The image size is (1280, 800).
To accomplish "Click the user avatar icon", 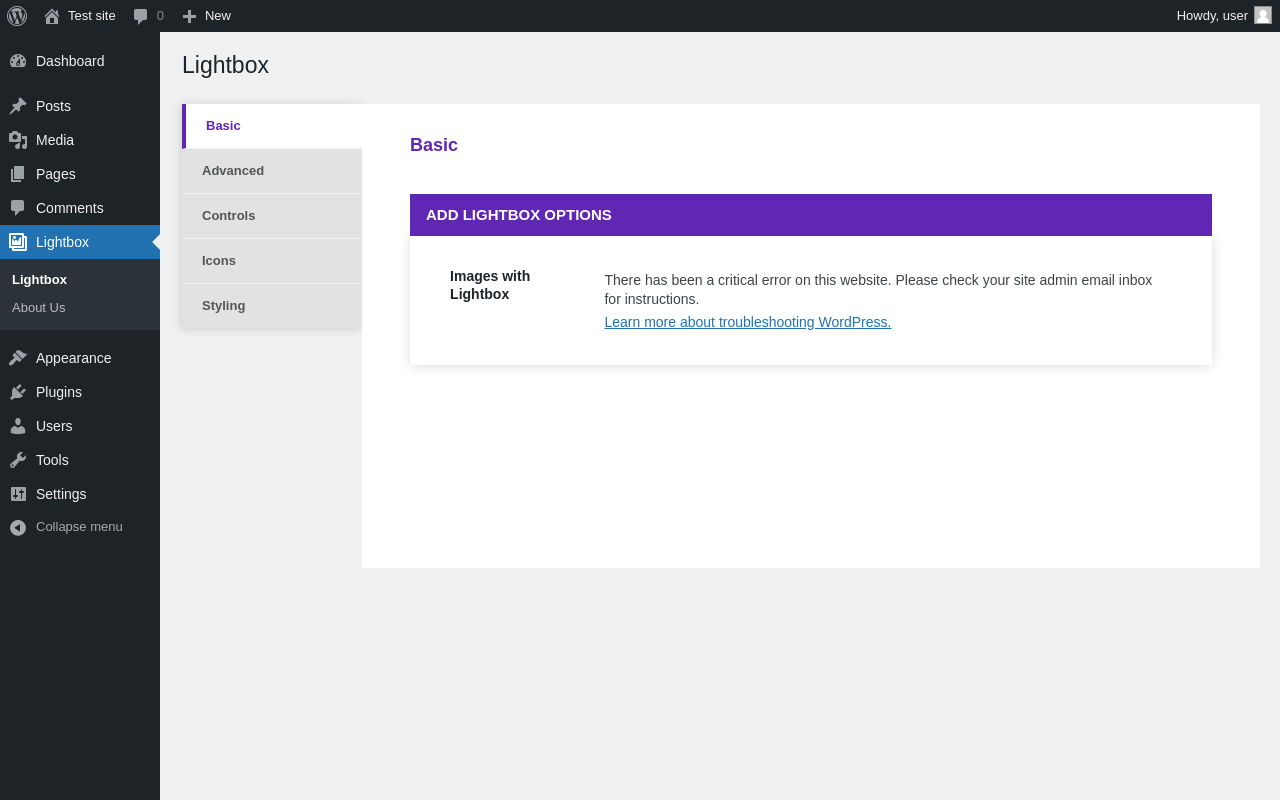I will [x=1263, y=15].
